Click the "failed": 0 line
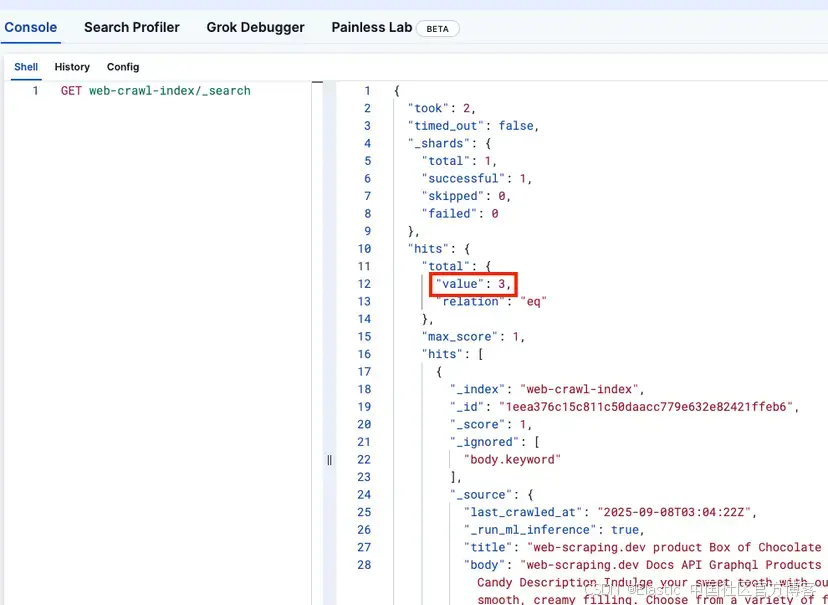The height and width of the screenshot is (605, 828). click(459, 213)
